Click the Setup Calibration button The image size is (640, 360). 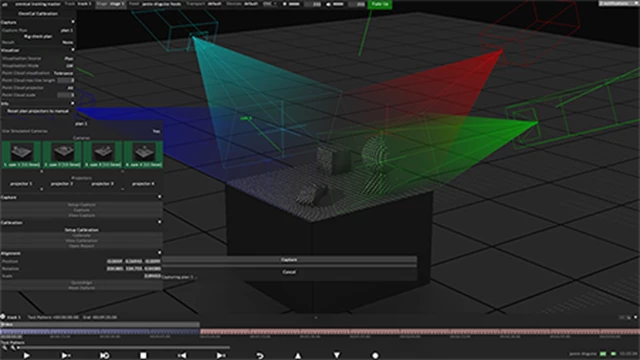click(82, 230)
